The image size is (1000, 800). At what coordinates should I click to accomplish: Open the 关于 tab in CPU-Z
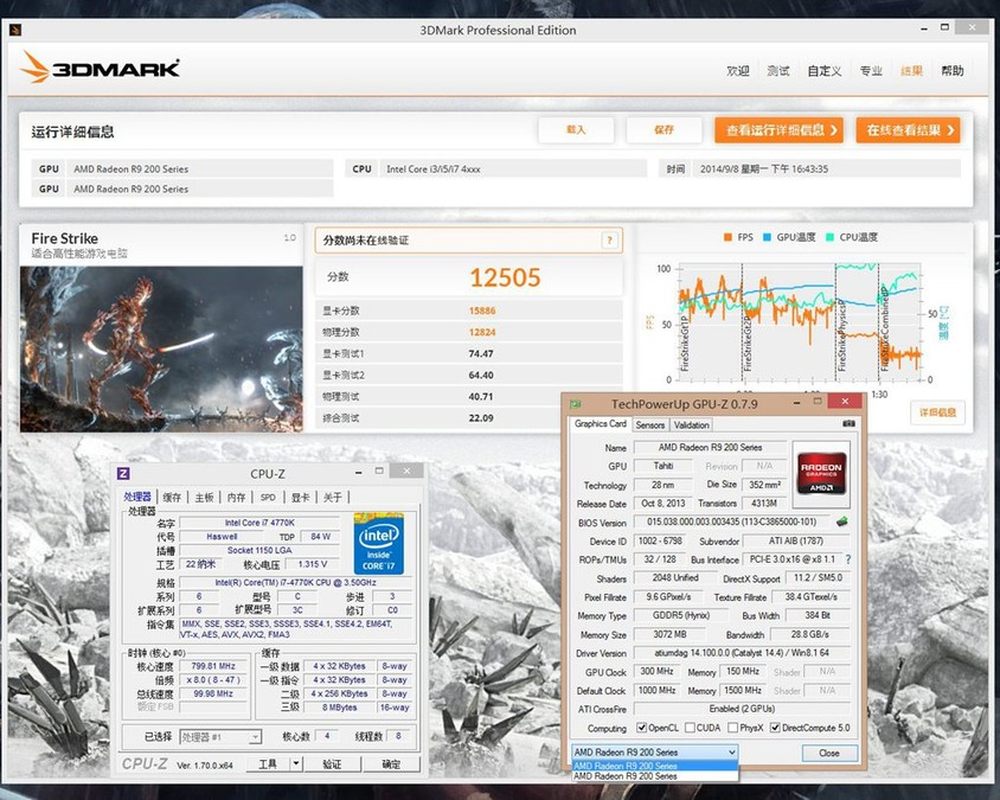332,497
